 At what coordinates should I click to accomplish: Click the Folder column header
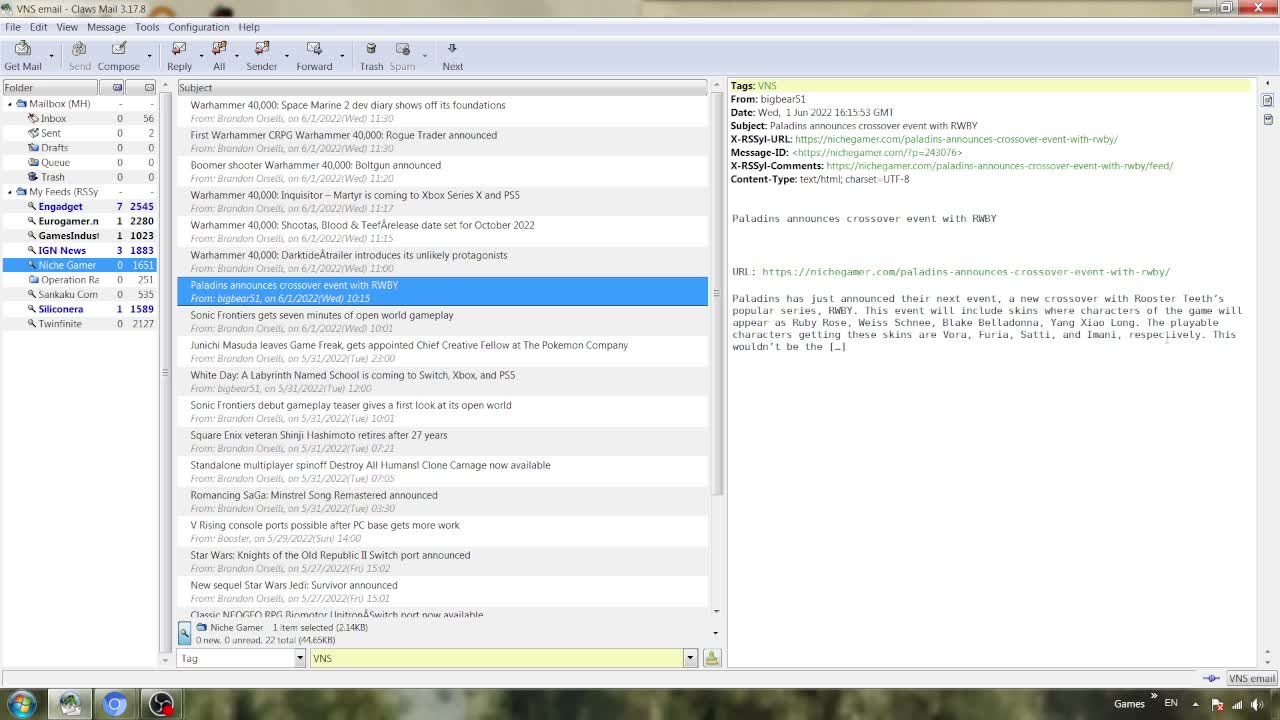50,87
